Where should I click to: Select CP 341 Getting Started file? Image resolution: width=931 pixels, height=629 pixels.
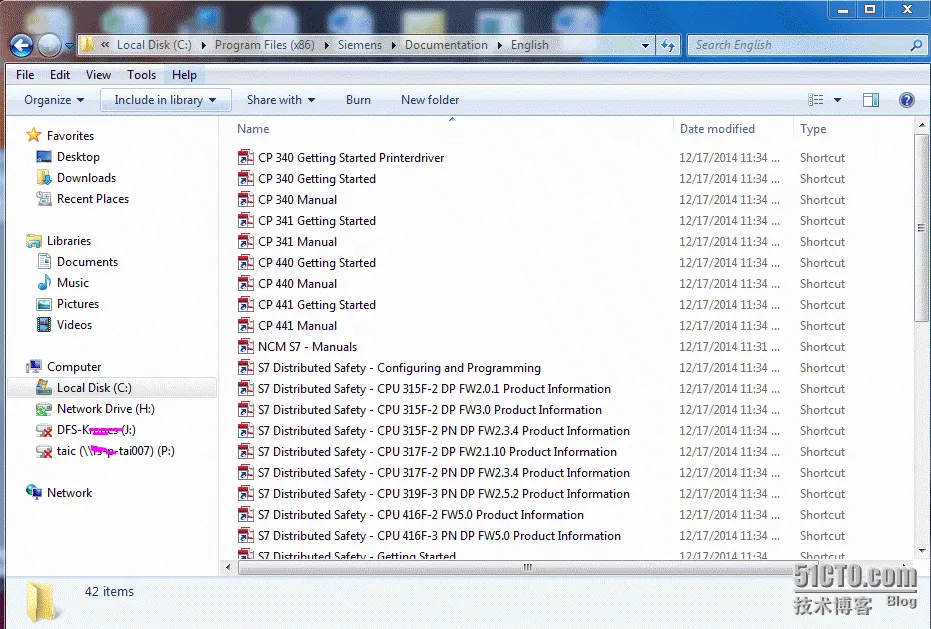pos(316,221)
